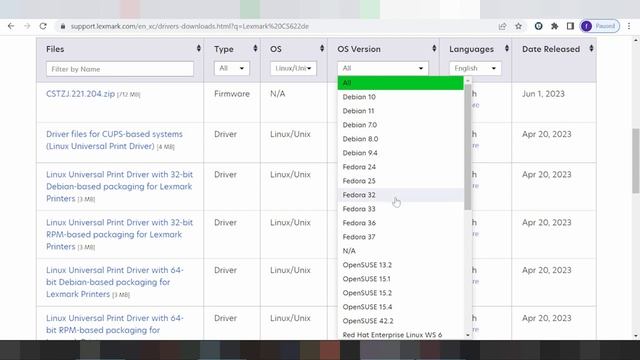This screenshot has width=640, height=360.
Task: Share this page from address bar
Action: tap(502, 26)
